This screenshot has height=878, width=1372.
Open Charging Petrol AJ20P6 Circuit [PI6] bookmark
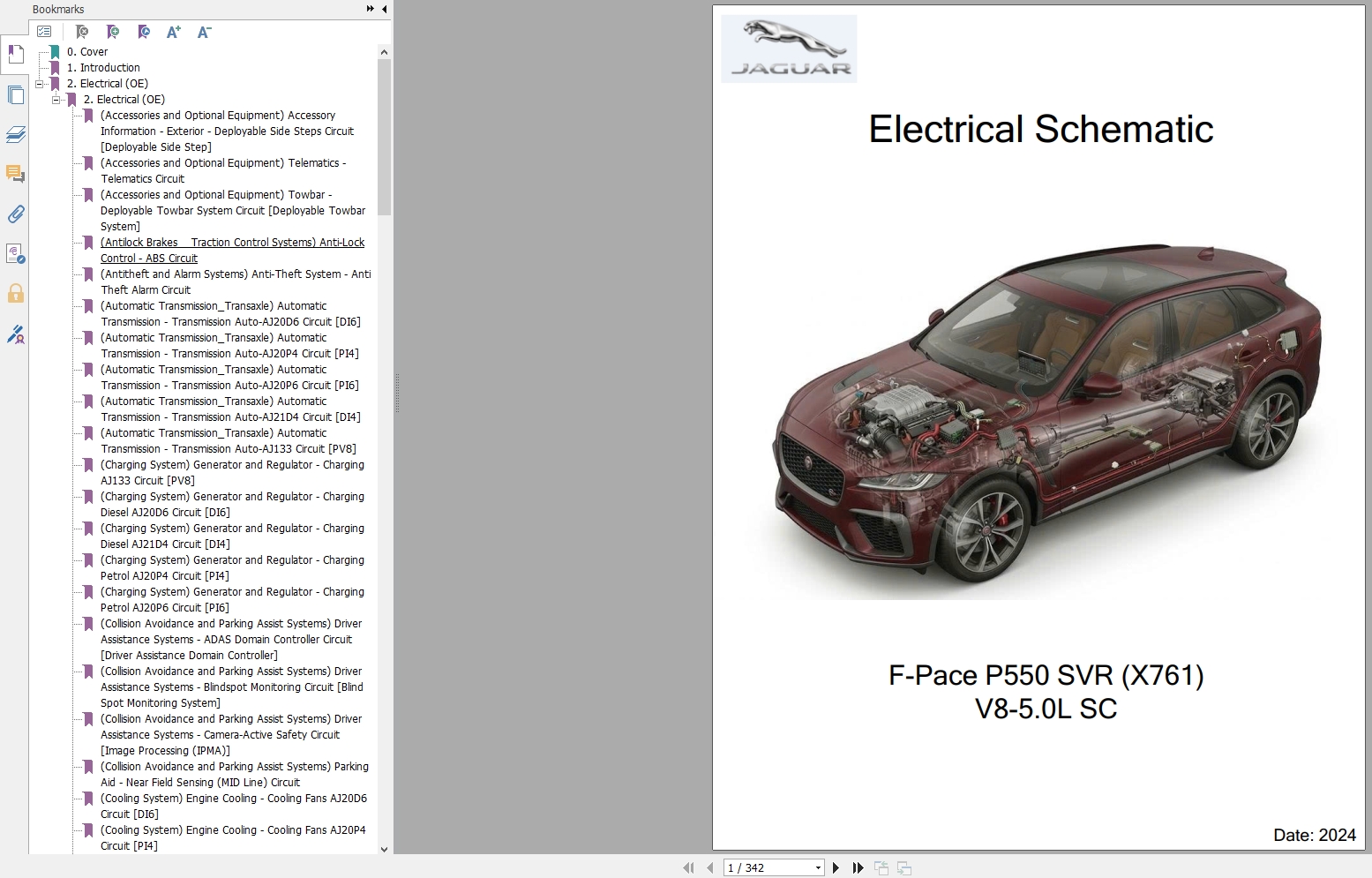232,600
